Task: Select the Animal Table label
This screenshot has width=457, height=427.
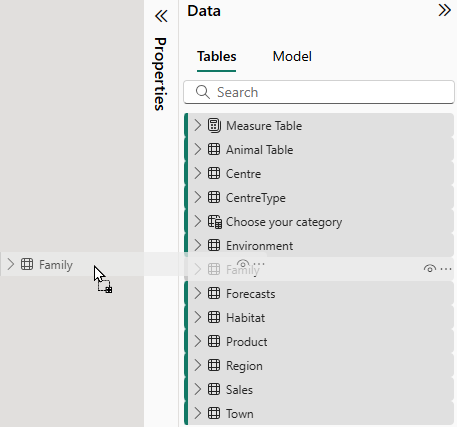Action: click(x=260, y=150)
